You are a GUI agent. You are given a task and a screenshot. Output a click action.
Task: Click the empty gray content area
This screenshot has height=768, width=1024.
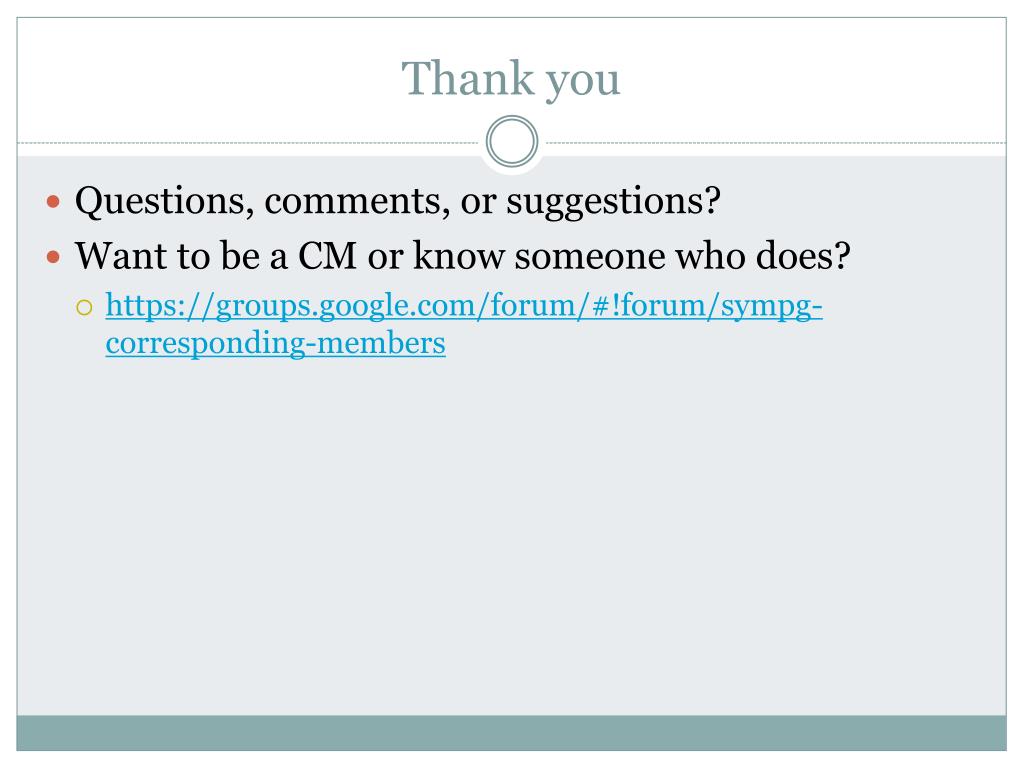click(511, 536)
